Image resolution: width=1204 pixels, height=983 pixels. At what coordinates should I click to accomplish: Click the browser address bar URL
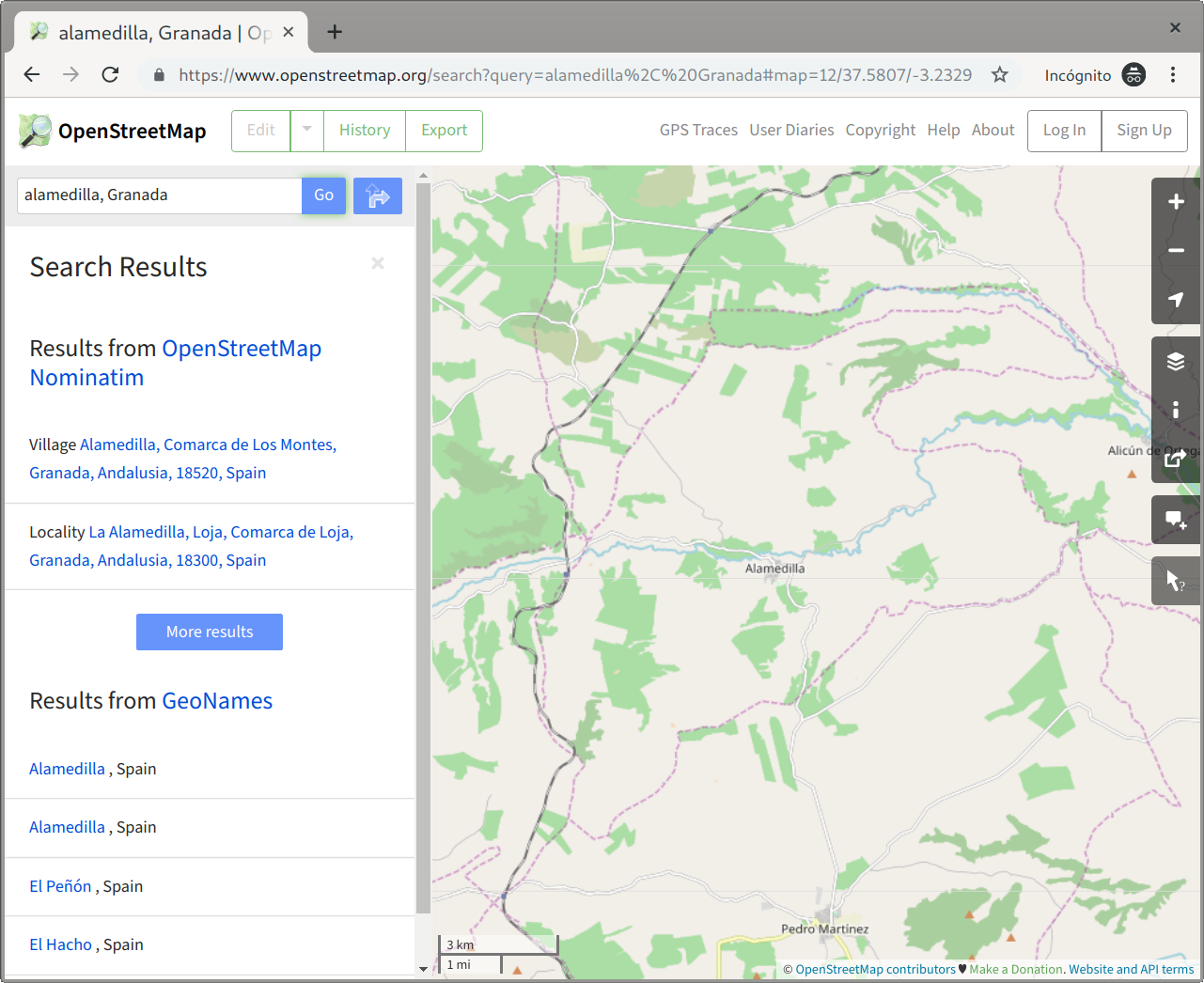[575, 75]
